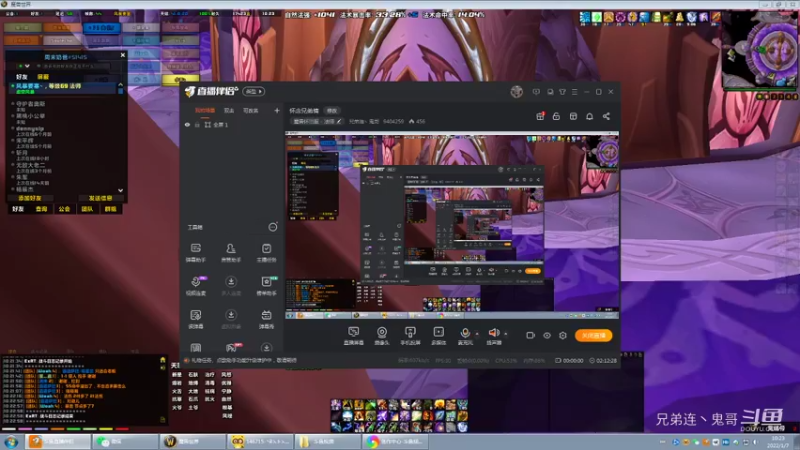The image size is (800, 450).
Task: Open the feedback message icon in title bar
Action: click(x=536, y=92)
